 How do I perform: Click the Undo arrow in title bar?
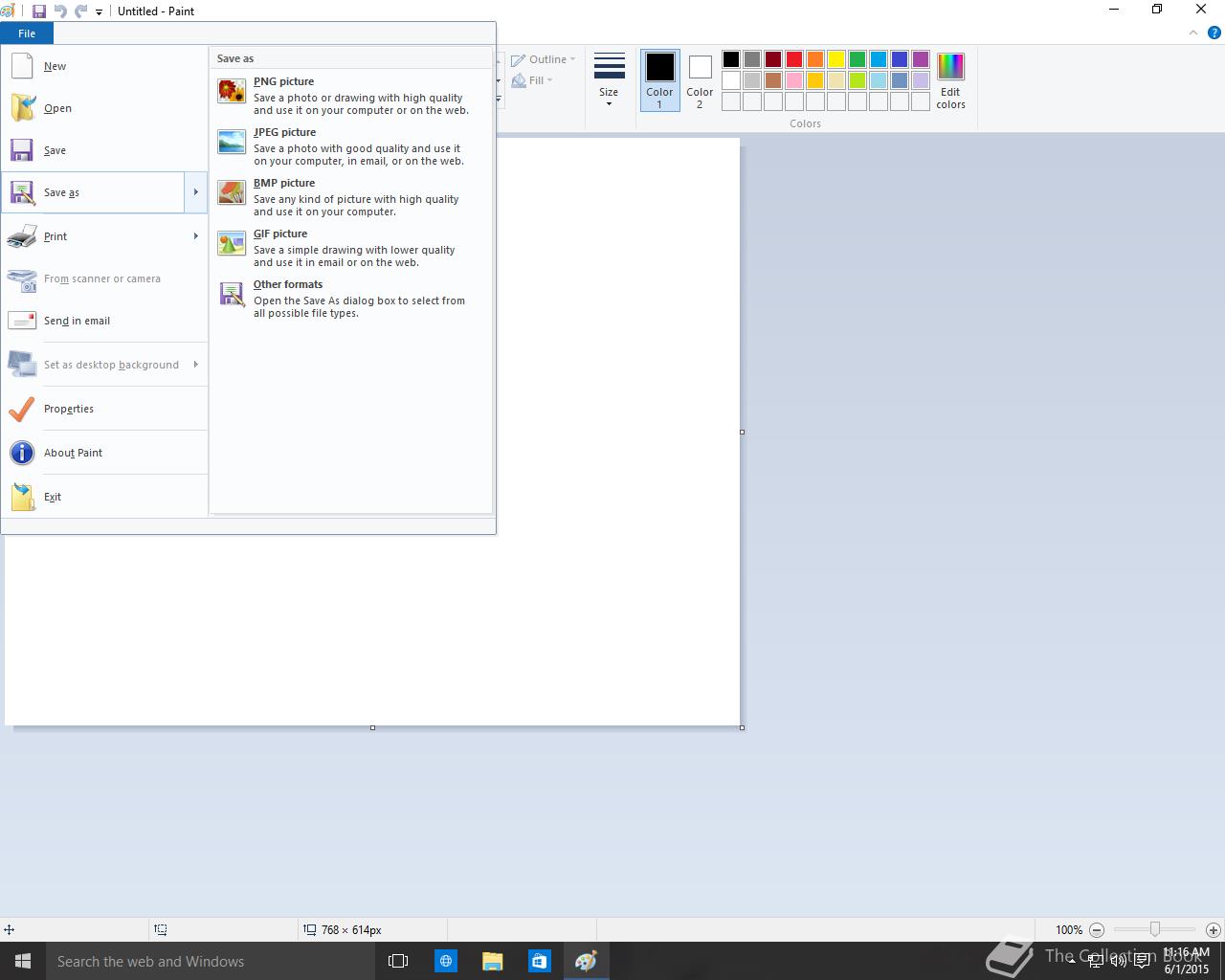[60, 11]
